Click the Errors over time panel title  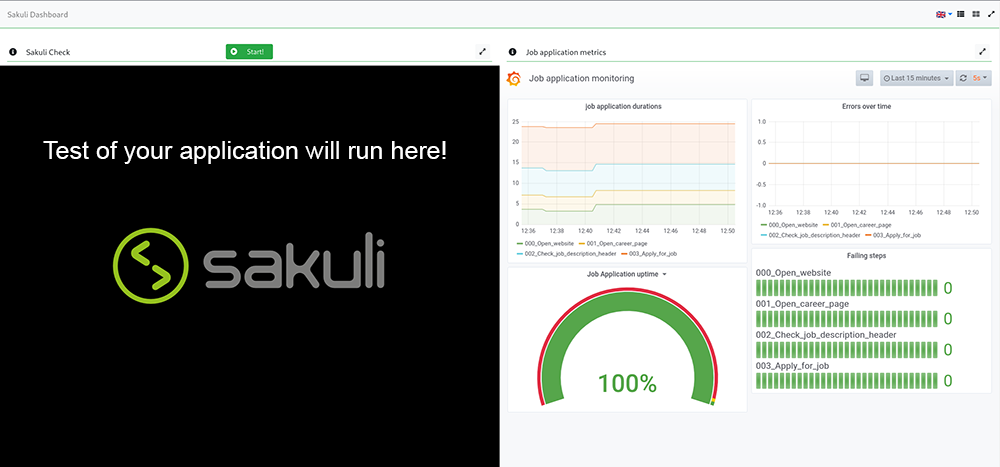[866, 107]
